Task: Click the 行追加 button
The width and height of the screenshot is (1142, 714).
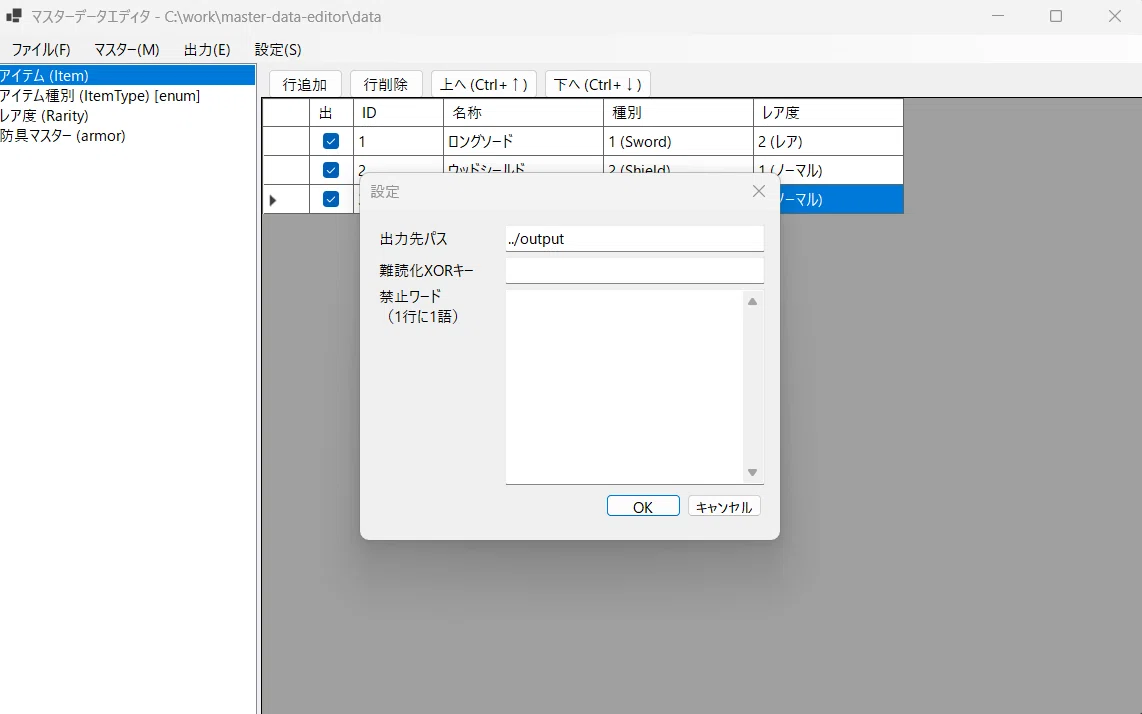Action: 305,85
